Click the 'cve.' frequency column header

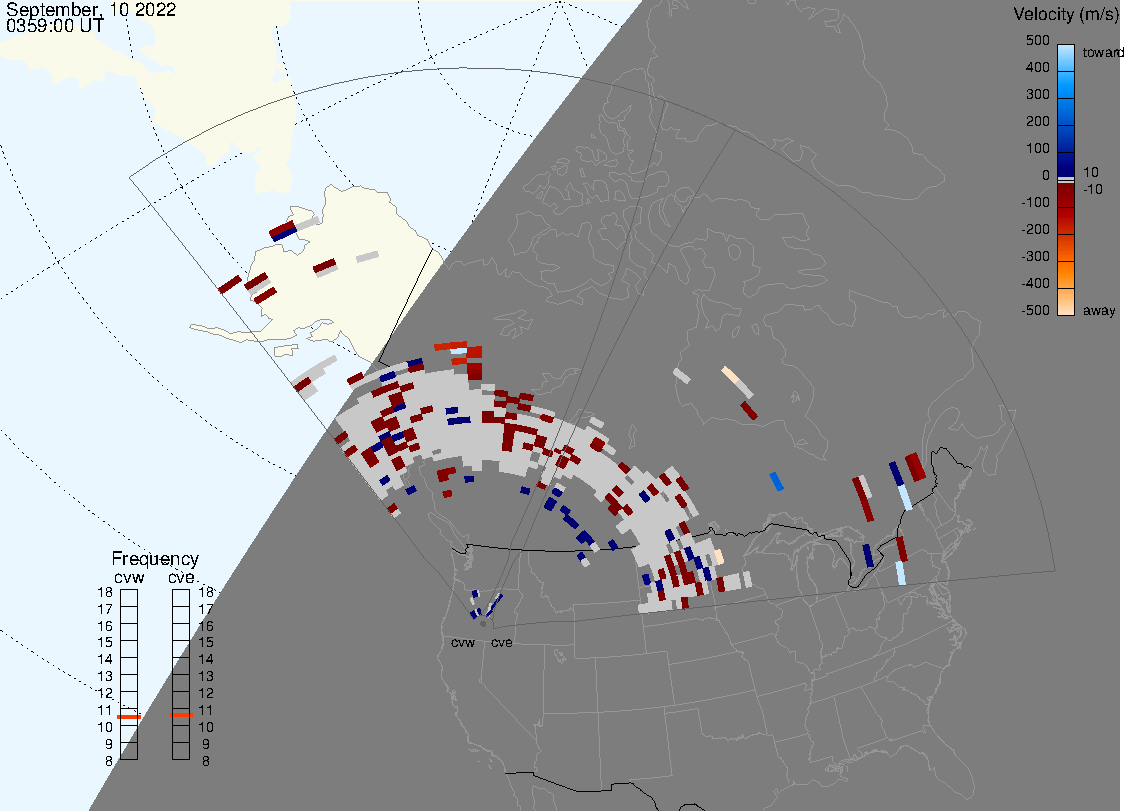[x=181, y=578]
